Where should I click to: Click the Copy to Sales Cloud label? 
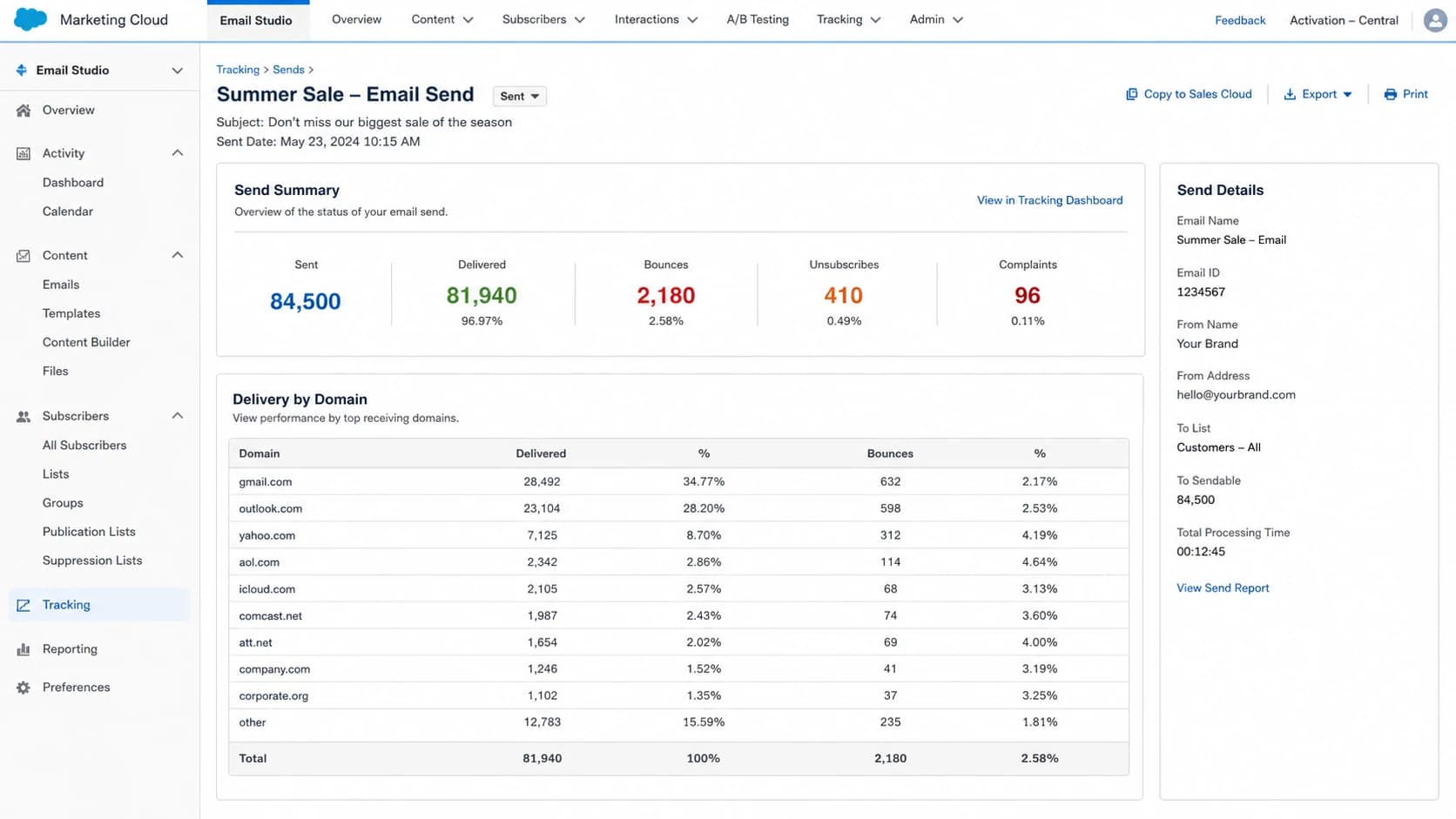tap(1197, 94)
